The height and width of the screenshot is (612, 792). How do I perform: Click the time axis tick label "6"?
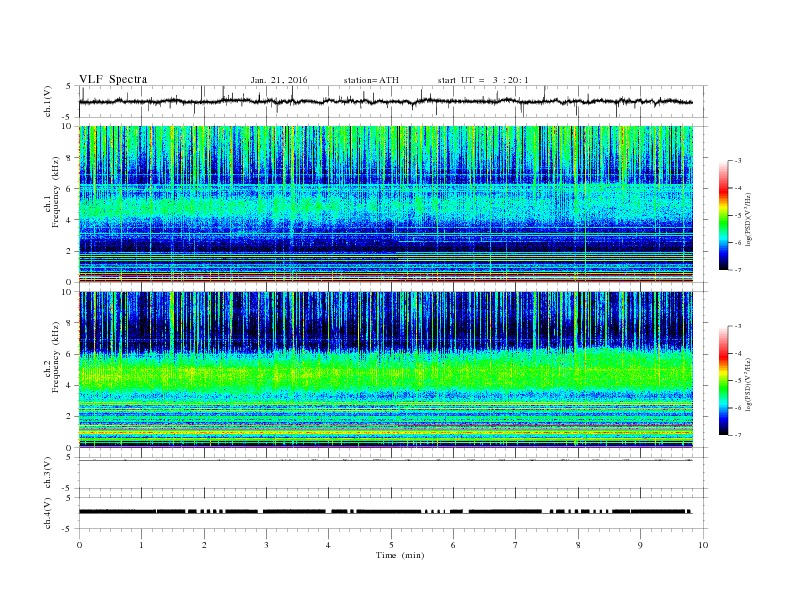point(453,545)
